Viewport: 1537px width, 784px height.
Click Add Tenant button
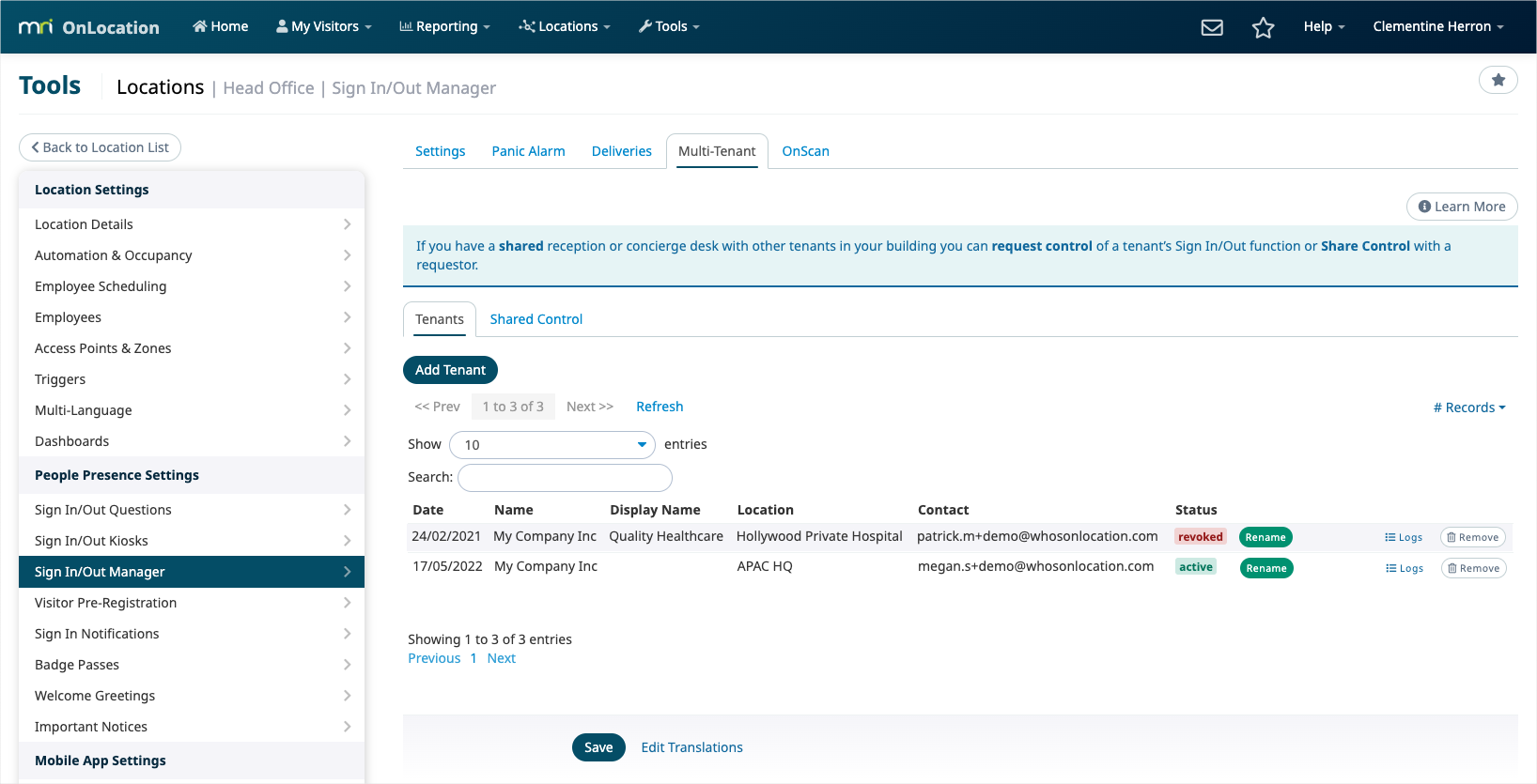click(x=450, y=370)
